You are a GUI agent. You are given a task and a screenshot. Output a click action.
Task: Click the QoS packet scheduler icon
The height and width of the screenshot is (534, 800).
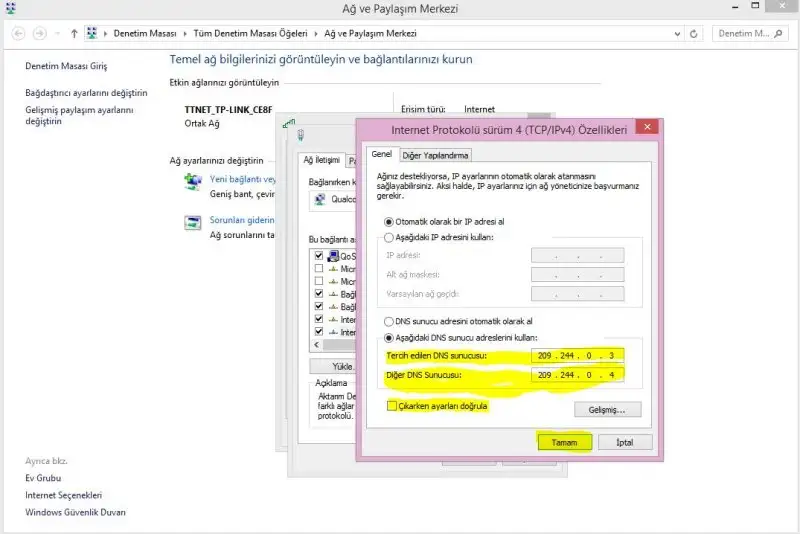click(x=333, y=256)
